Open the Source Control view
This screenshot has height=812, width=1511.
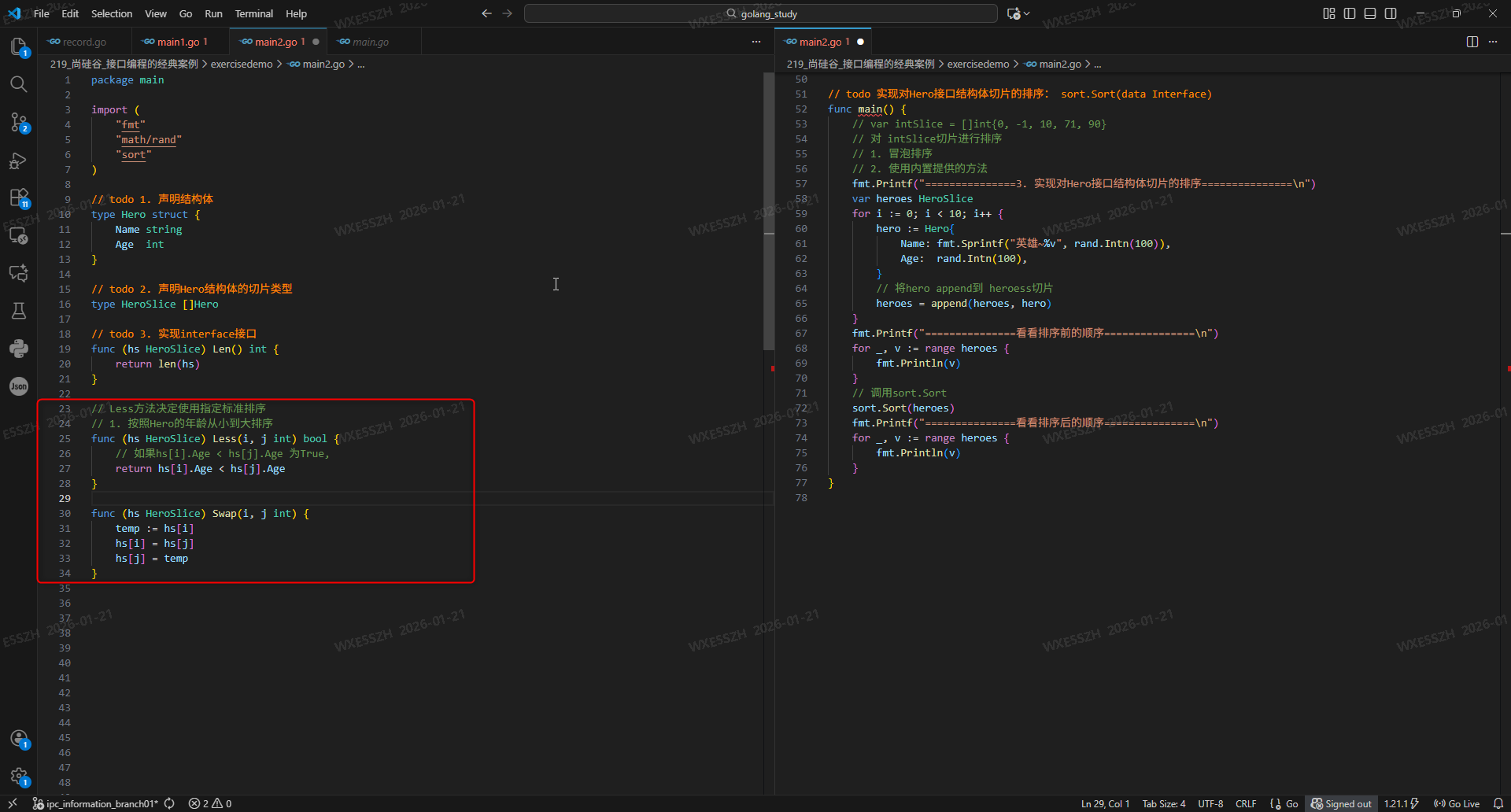(x=19, y=122)
